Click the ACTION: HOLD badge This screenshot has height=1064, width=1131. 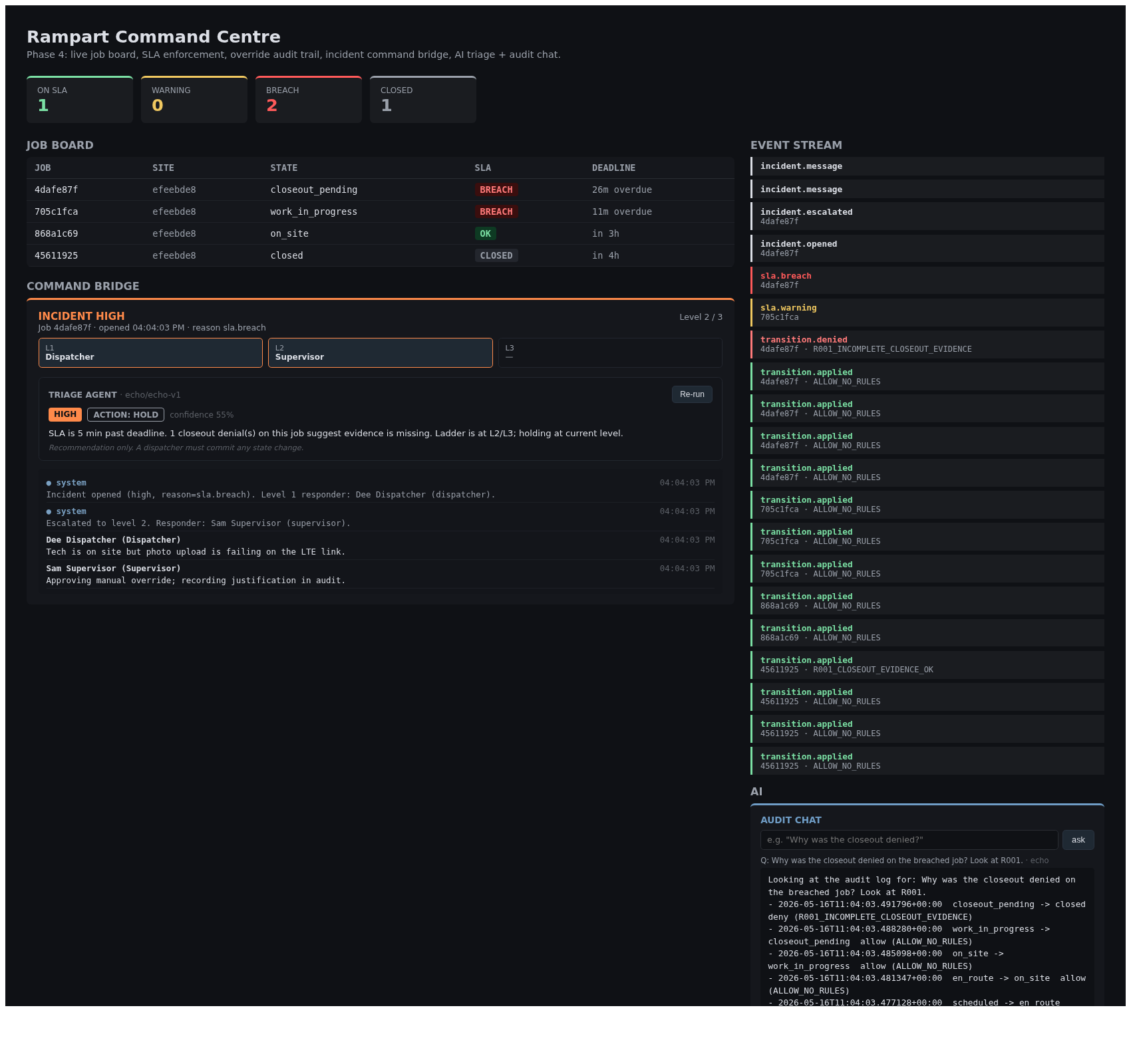[126, 414]
